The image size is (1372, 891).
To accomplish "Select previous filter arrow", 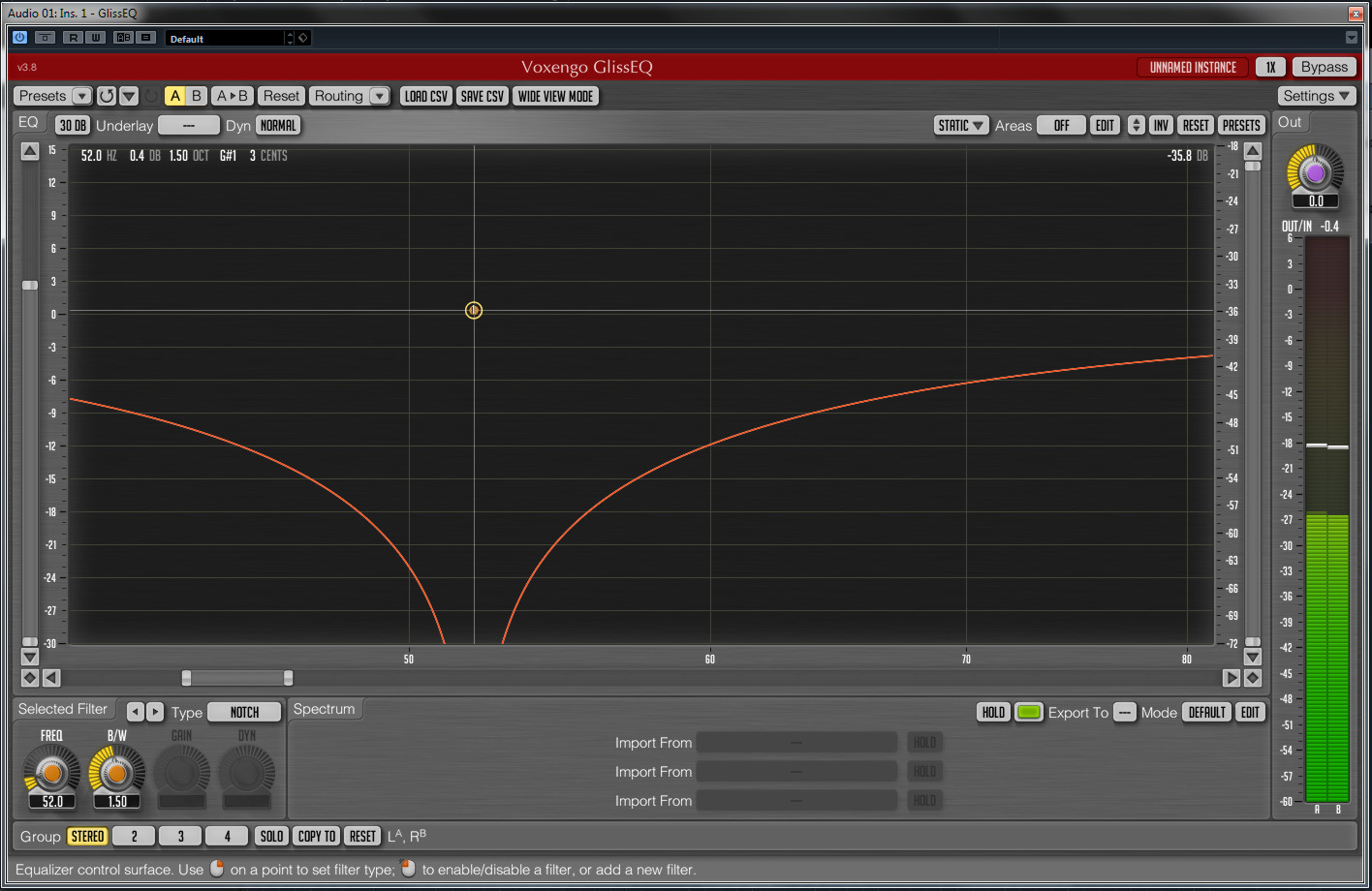I will (x=136, y=712).
